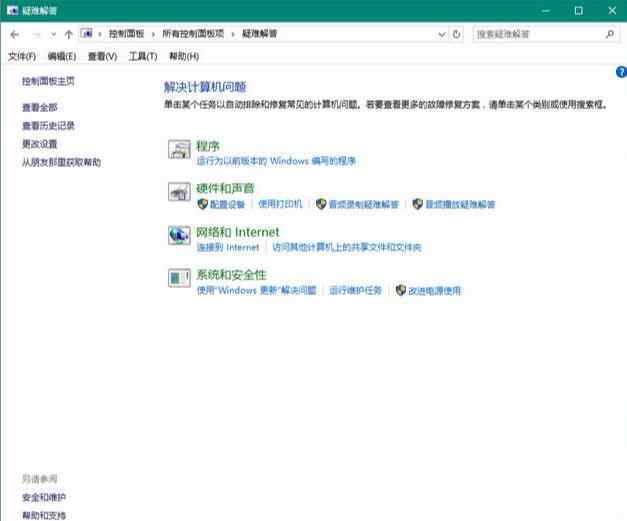The width and height of the screenshot is (627, 521).
Task: Open the 硬件和声音 category heading
Action: point(225,188)
